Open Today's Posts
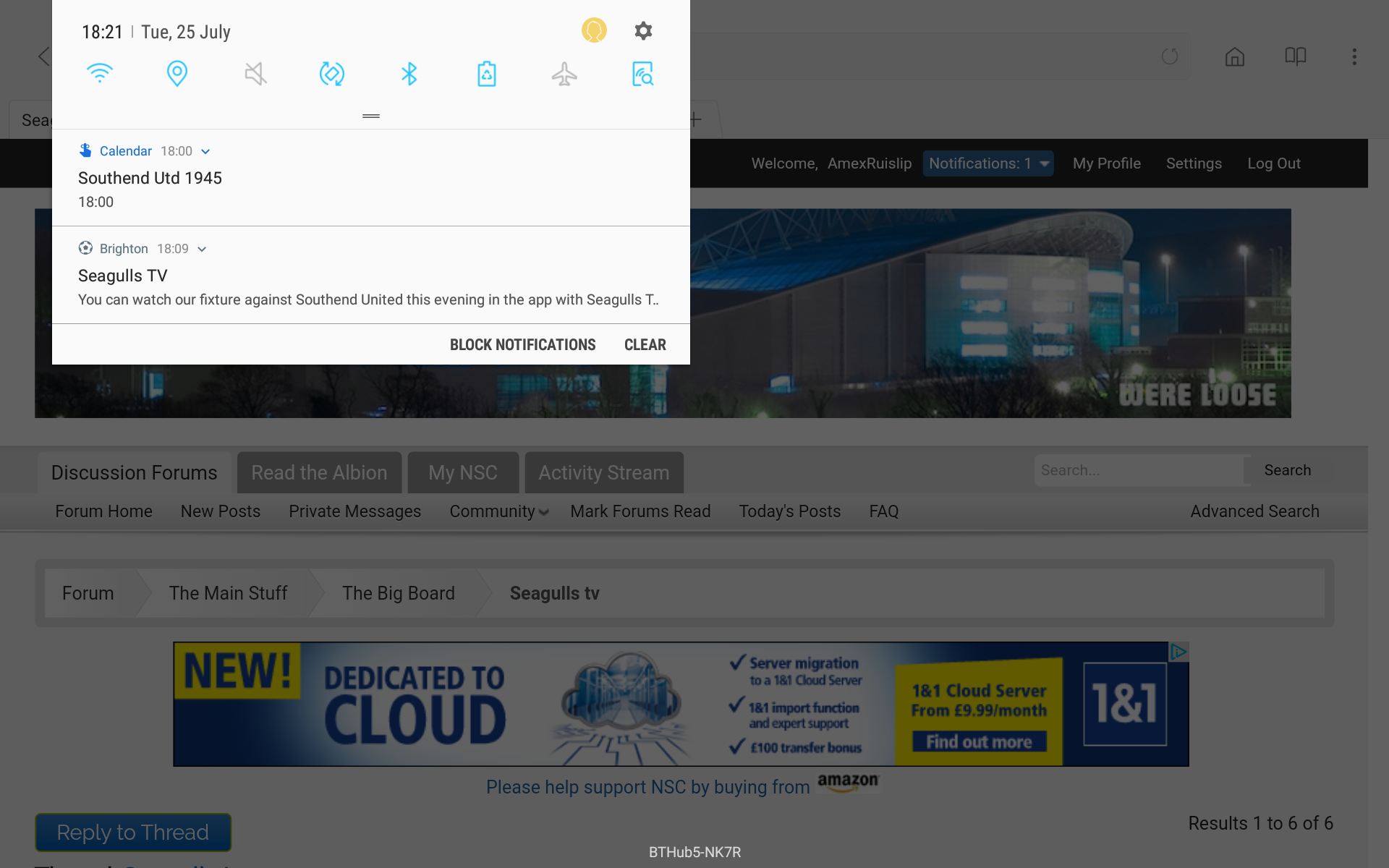This screenshot has height=868, width=1389. (789, 511)
